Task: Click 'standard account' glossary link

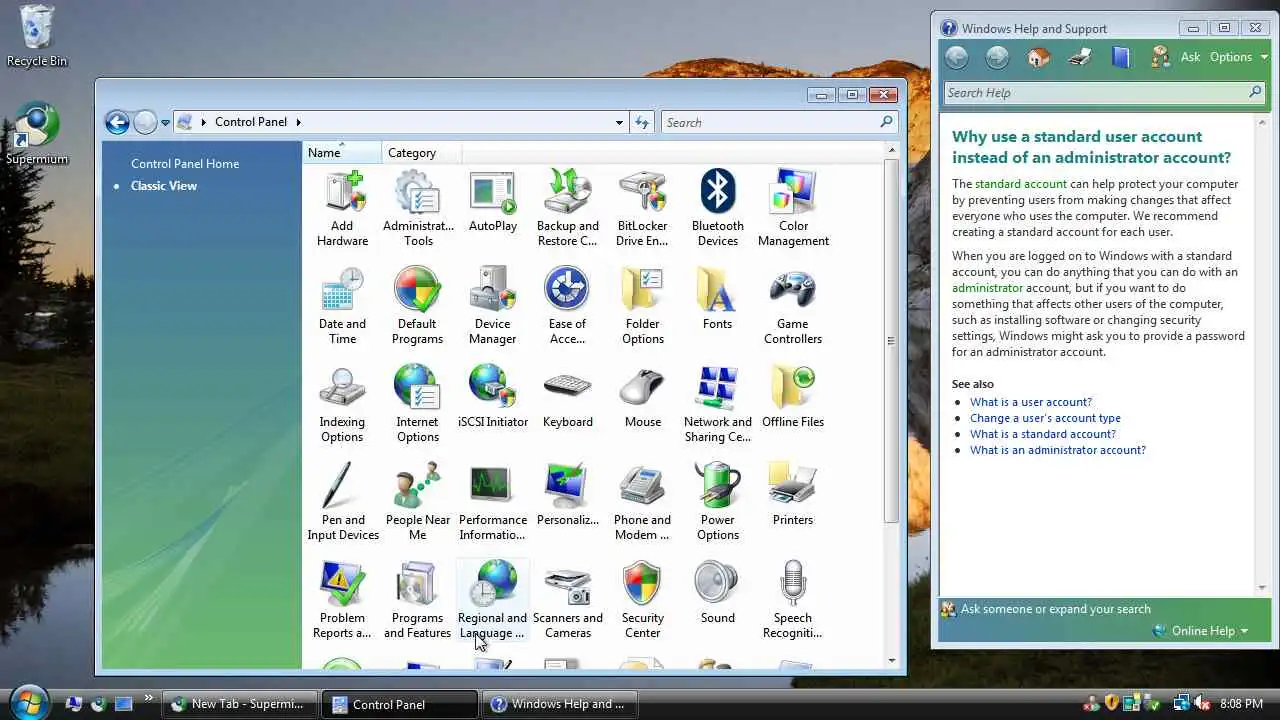Action: pos(1021,184)
